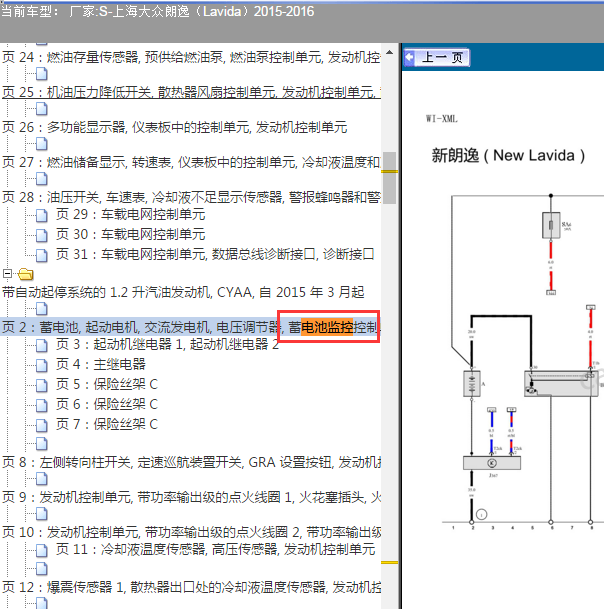
Task: Click document icon beside 页 29
Action: [42, 215]
